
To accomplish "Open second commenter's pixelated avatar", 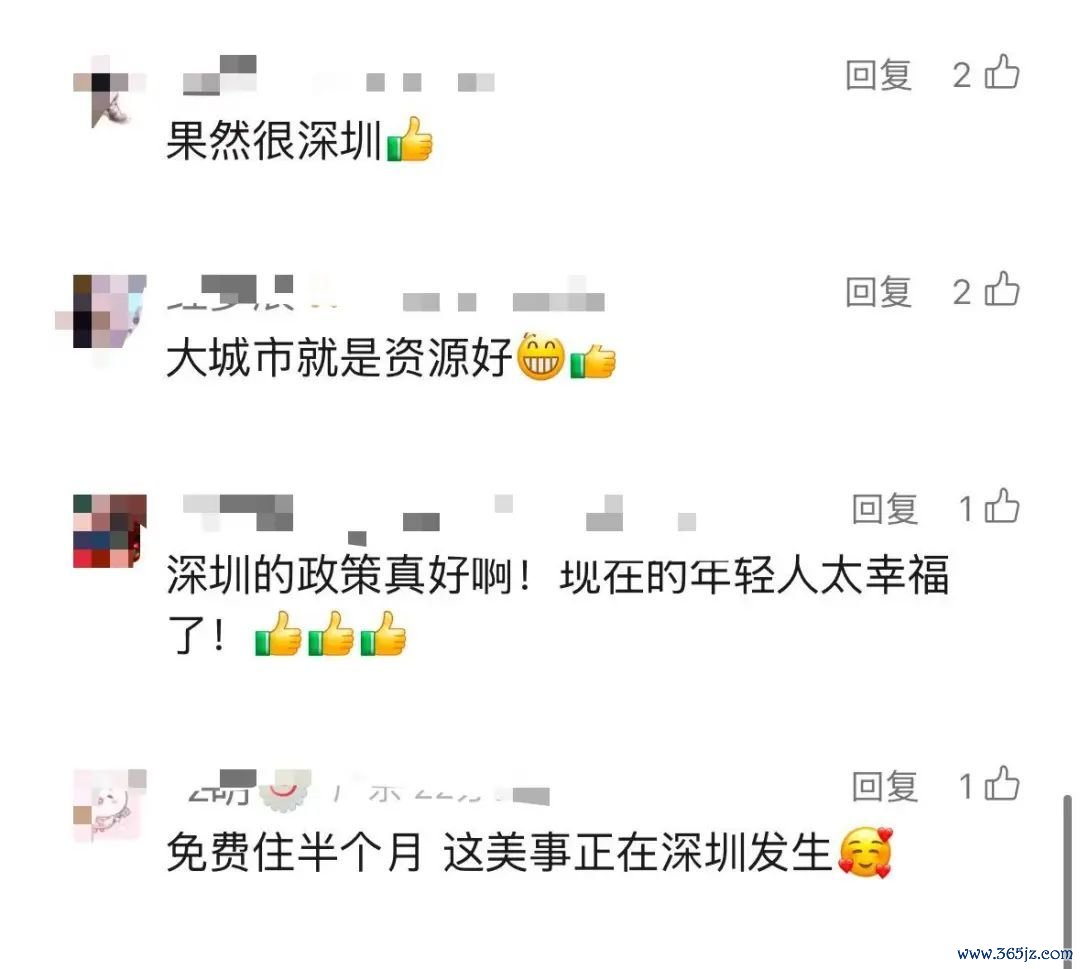I will click(x=110, y=311).
